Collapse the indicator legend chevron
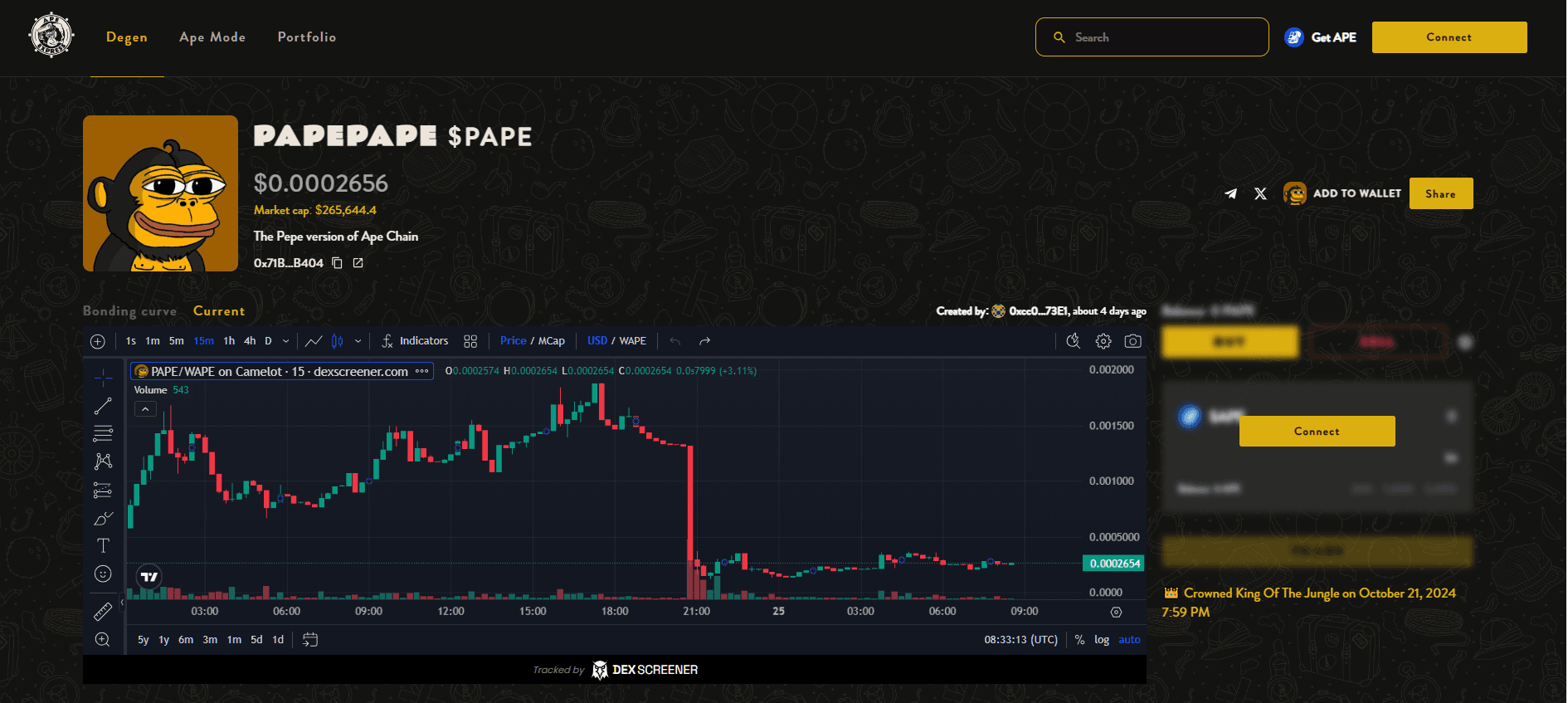1568x703 pixels. [x=145, y=409]
